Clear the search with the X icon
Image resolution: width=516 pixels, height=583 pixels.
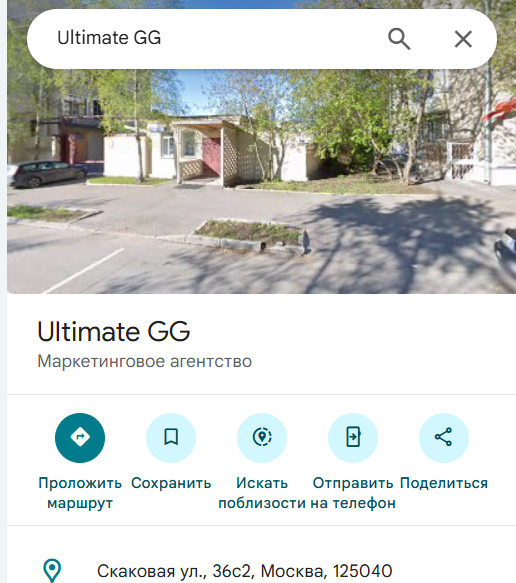coord(463,39)
